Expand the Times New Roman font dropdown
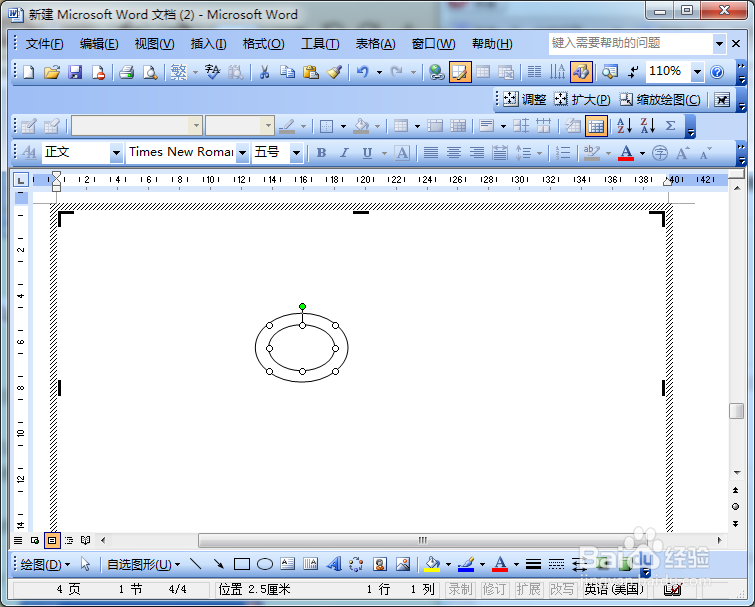Viewport: 755px width, 607px height. [x=242, y=153]
